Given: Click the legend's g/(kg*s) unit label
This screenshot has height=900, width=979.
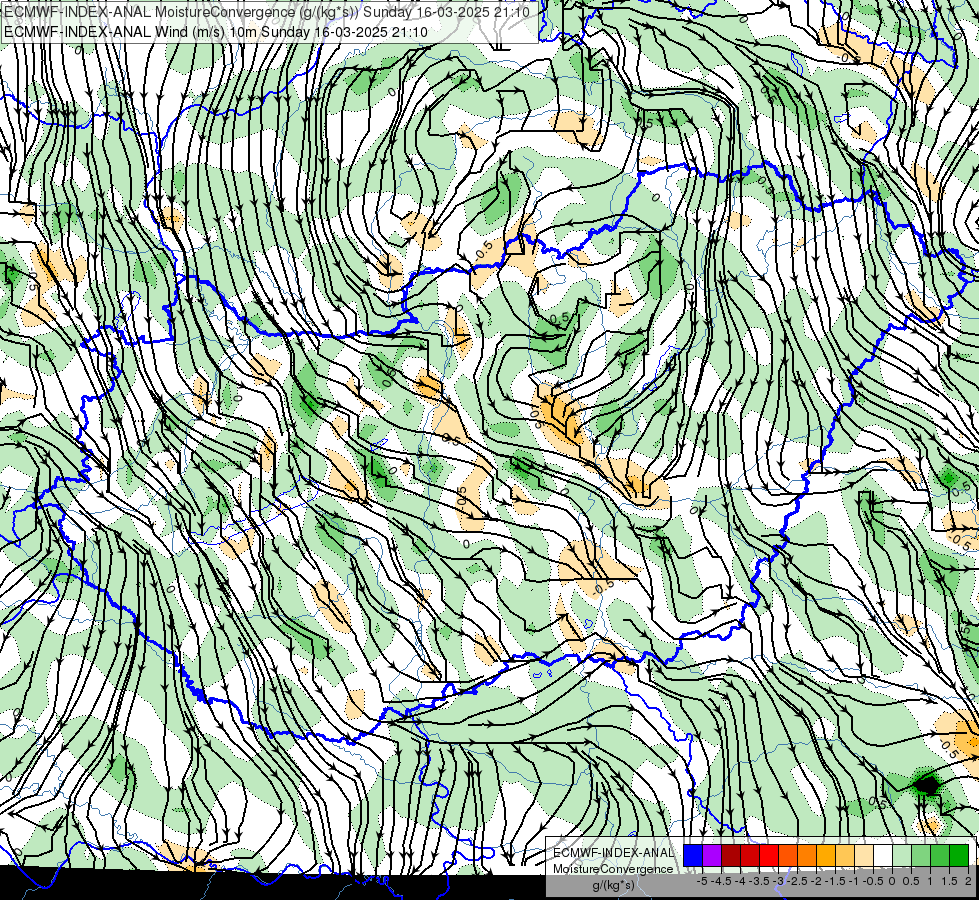Looking at the screenshot, I should 613,886.
